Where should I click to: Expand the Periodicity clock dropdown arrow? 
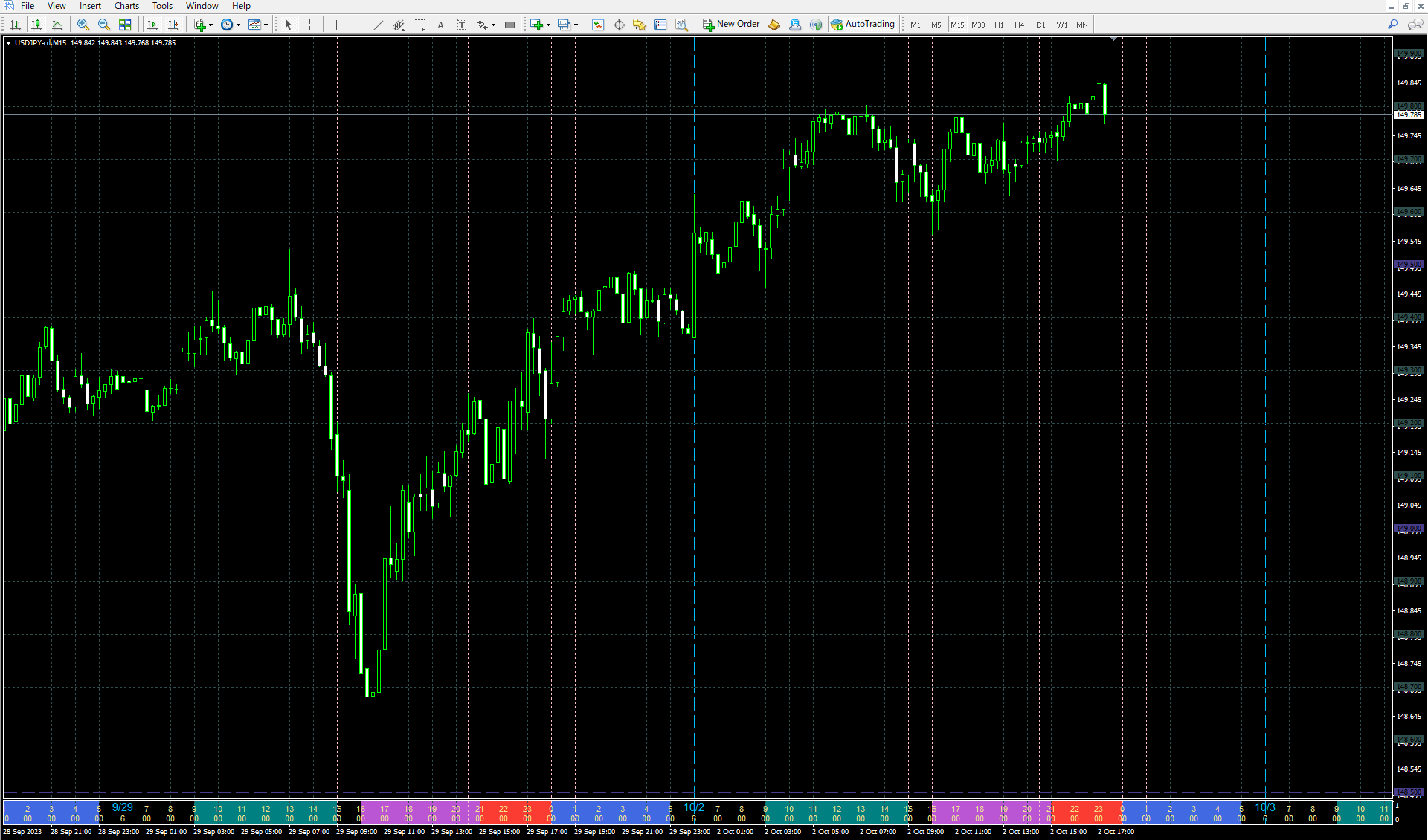pyautogui.click(x=238, y=25)
